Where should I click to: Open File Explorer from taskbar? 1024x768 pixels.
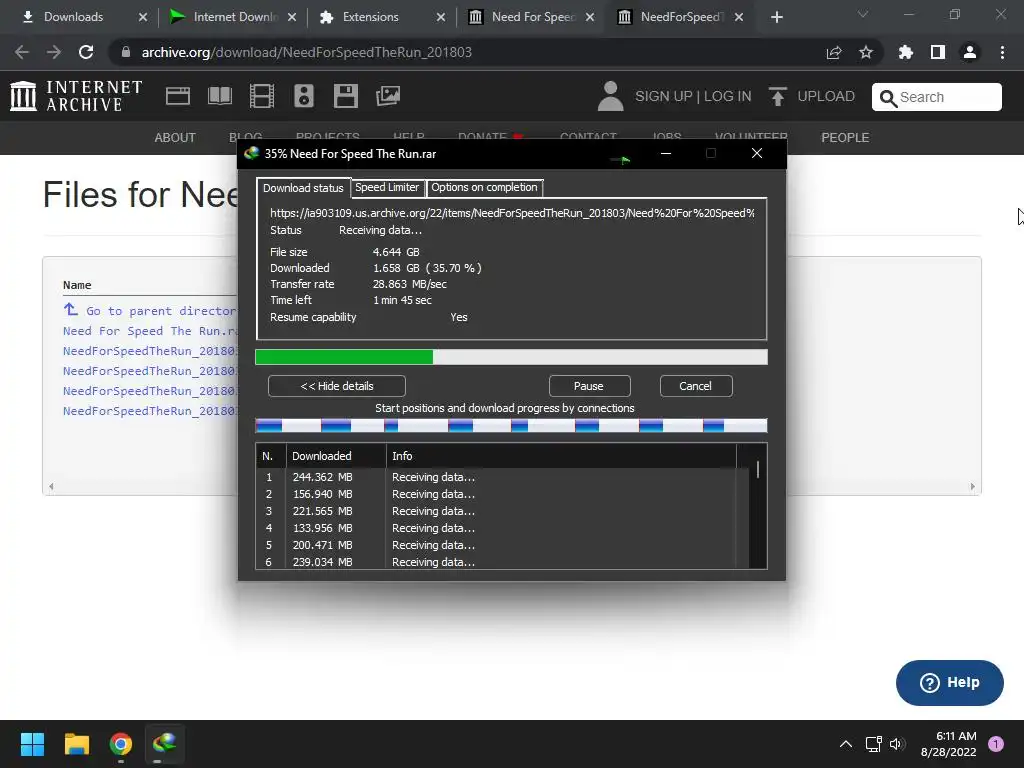(76, 744)
